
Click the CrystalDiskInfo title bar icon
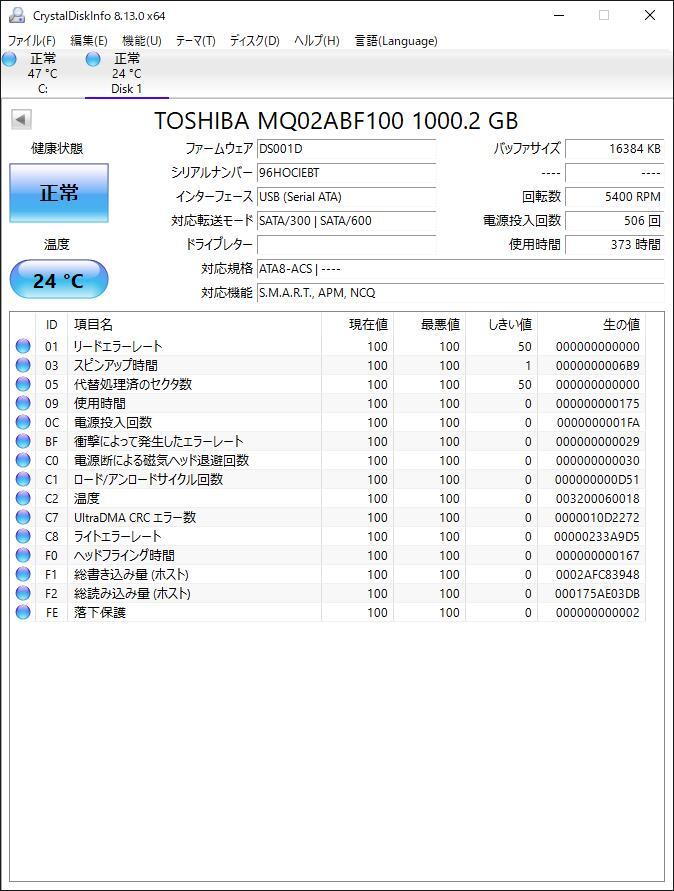17,15
